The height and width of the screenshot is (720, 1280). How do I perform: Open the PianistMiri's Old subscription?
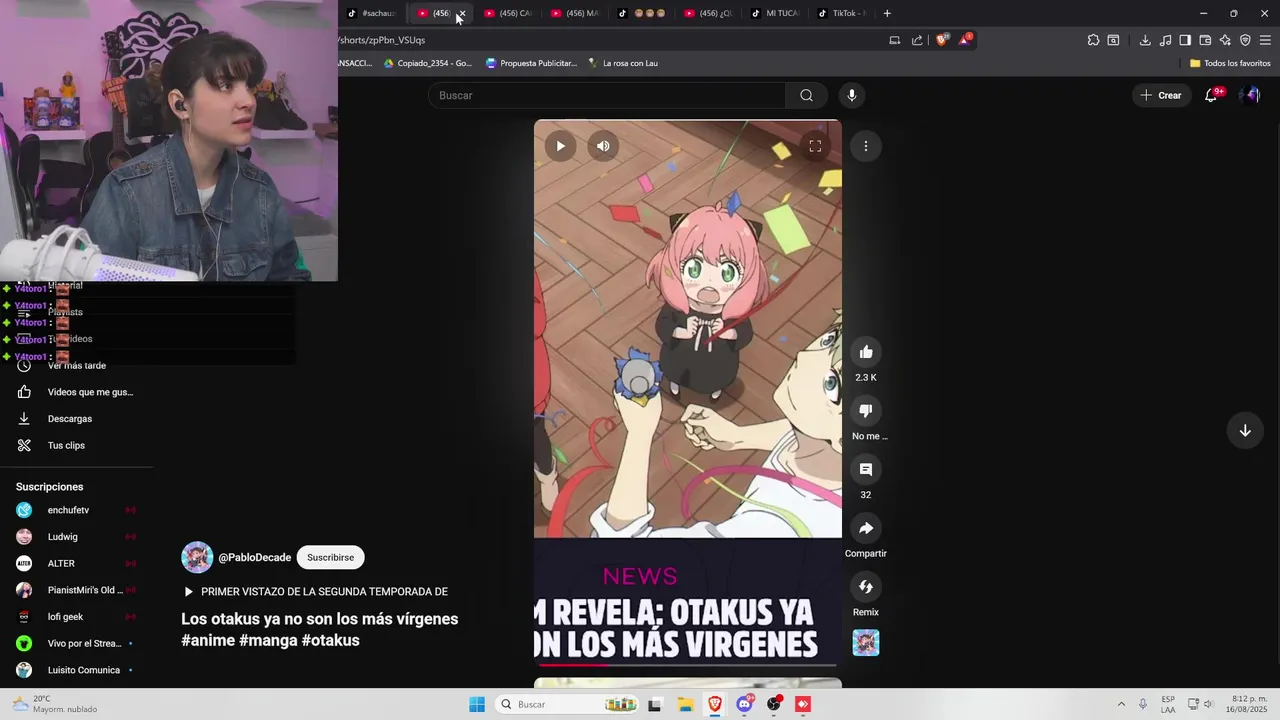pos(76,590)
